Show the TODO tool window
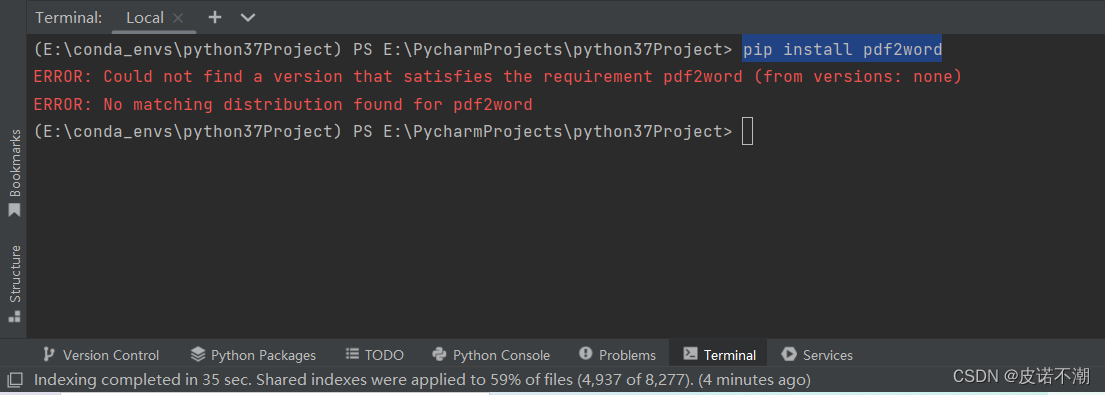This screenshot has height=395, width=1105. pyautogui.click(x=375, y=355)
